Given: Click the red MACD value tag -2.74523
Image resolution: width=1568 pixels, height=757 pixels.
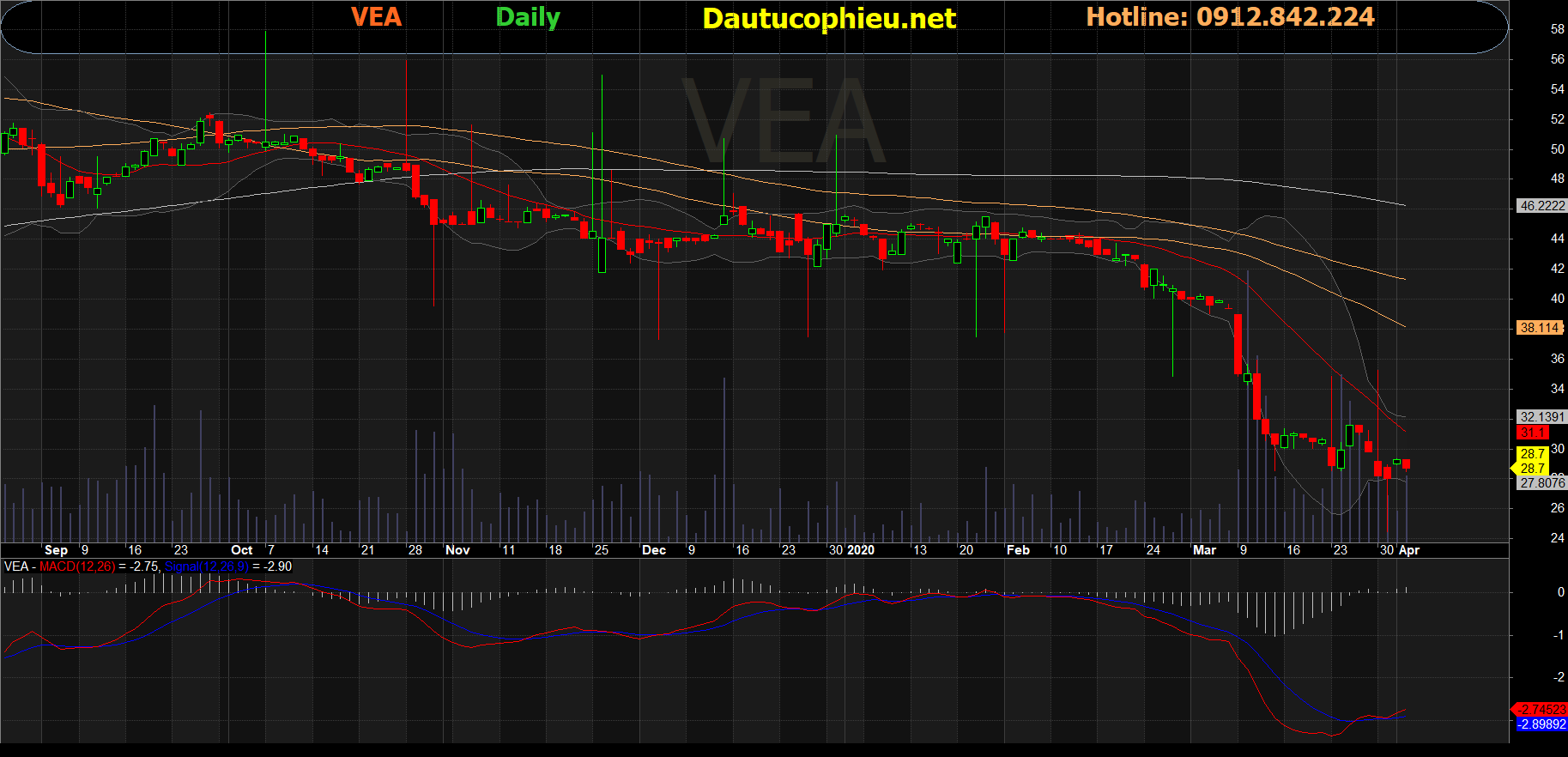Looking at the screenshot, I should (x=1541, y=709).
